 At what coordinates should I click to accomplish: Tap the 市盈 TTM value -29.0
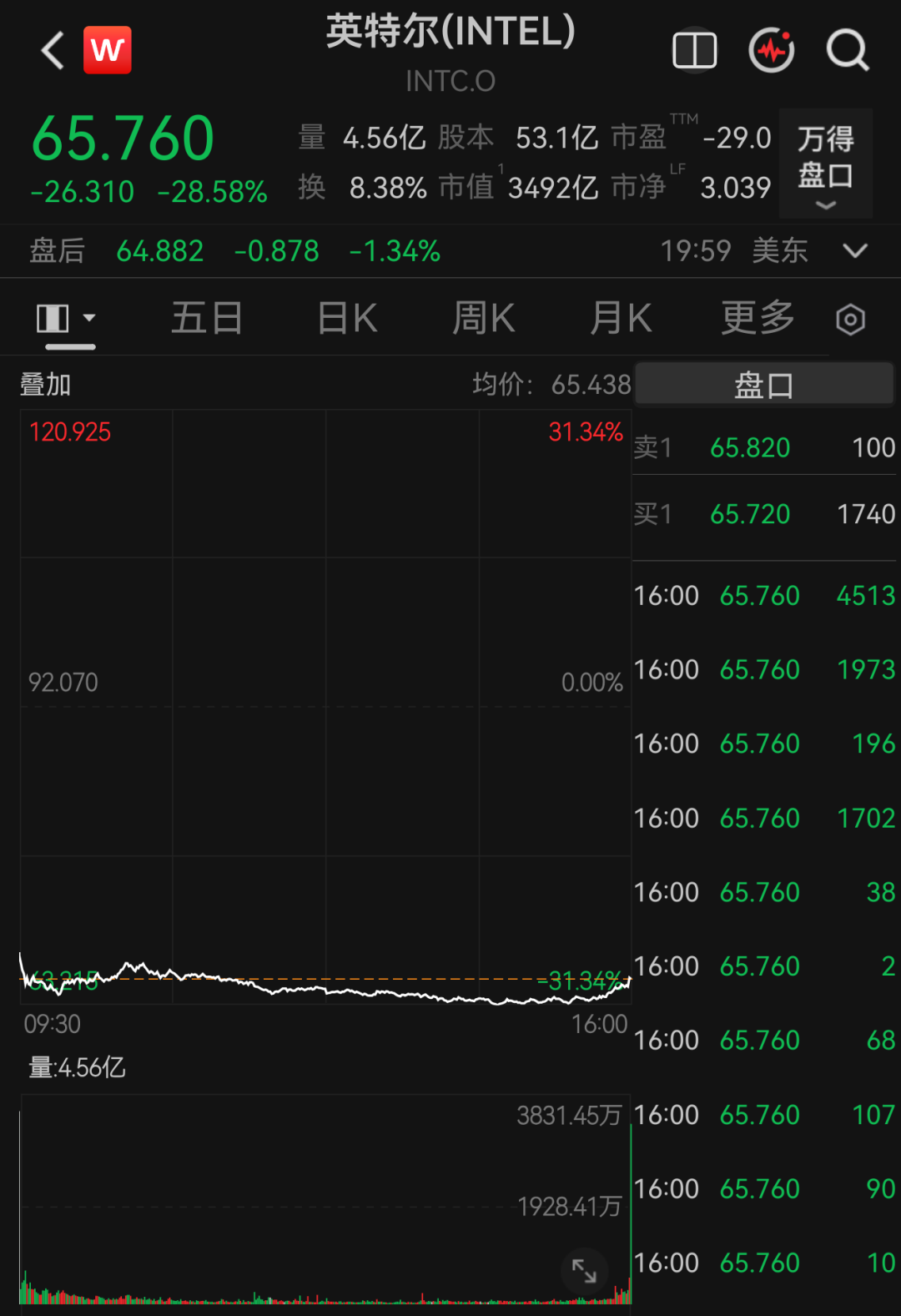[737, 138]
